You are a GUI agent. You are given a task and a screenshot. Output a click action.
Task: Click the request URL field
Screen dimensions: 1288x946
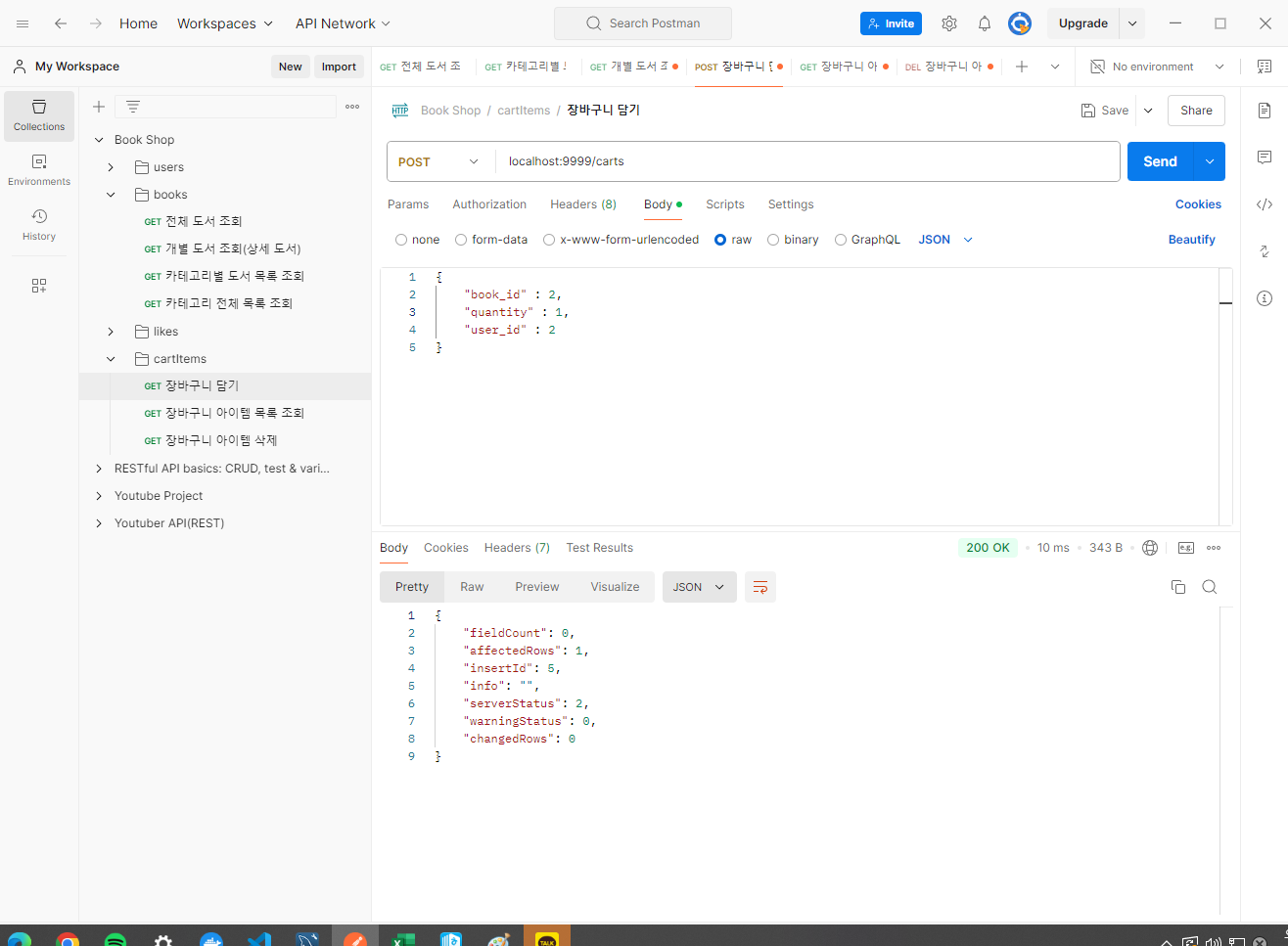click(x=807, y=161)
